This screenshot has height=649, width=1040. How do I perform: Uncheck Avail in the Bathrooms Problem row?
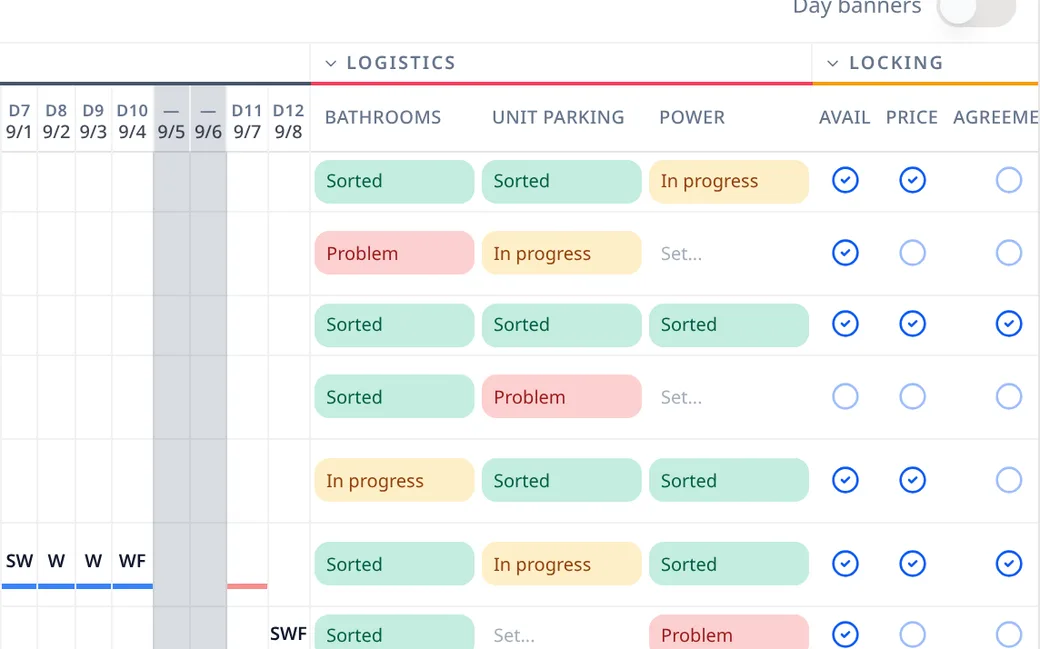(845, 253)
